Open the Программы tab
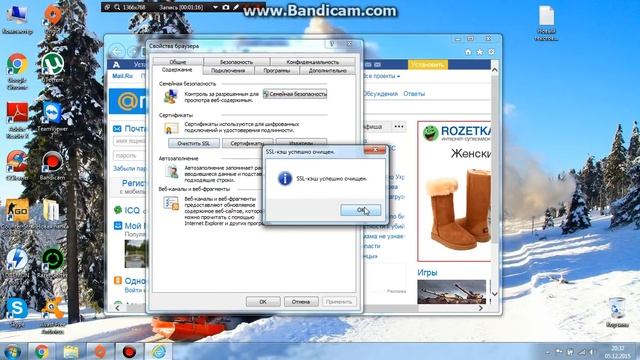The image size is (640, 360). (277, 71)
